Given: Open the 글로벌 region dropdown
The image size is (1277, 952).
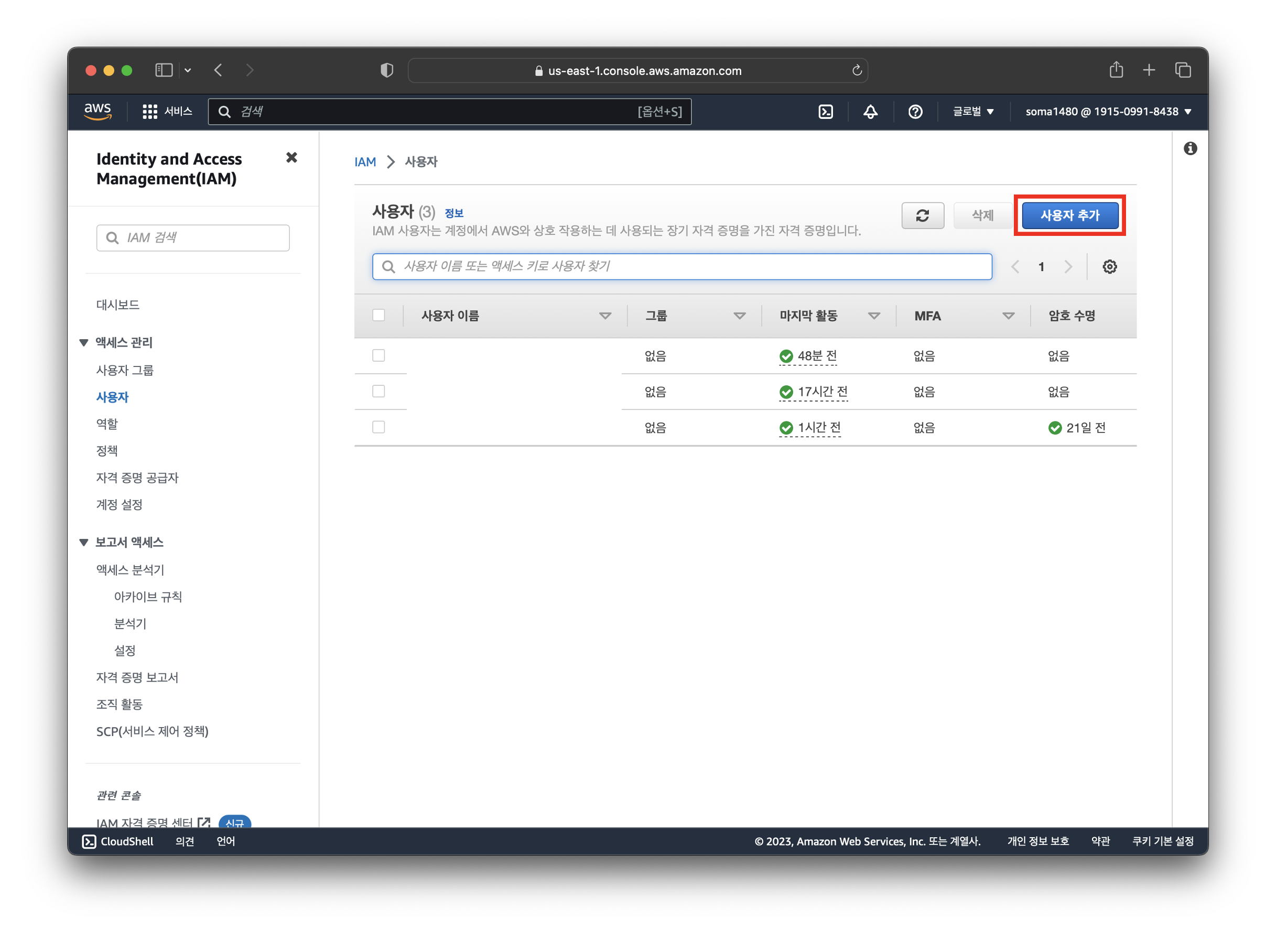Looking at the screenshot, I should pos(973,111).
